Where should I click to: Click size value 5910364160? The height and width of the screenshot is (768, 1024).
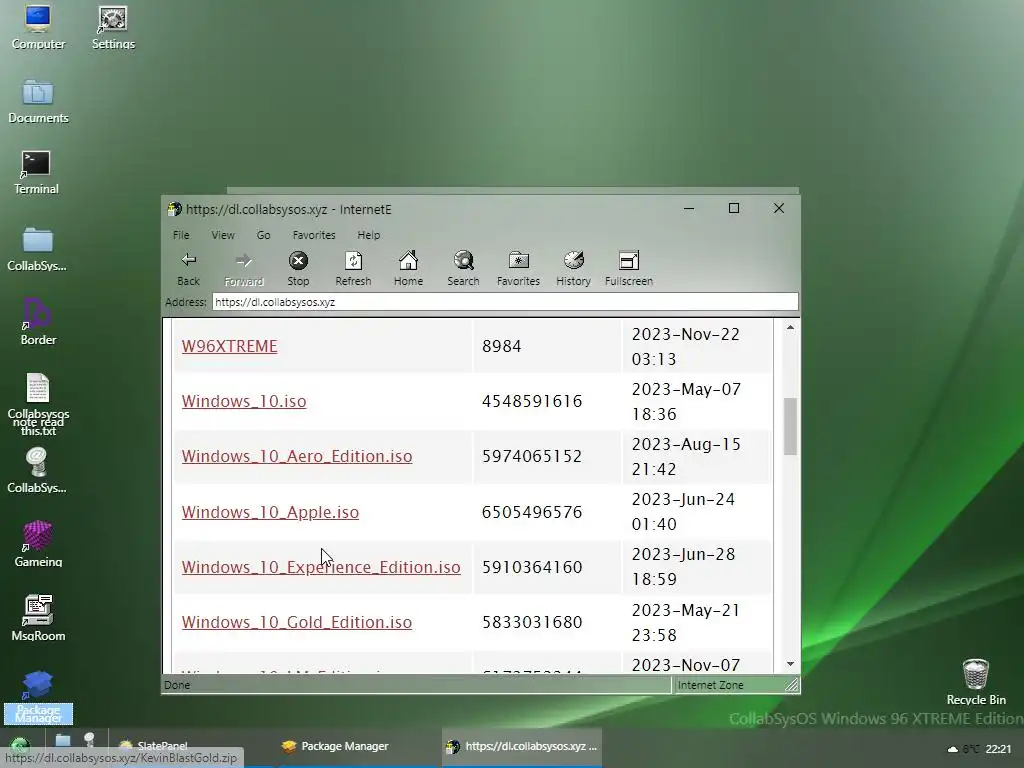point(532,567)
